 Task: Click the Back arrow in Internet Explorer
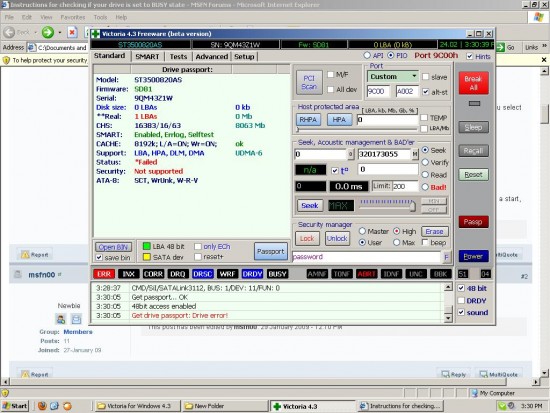tap(9, 32)
